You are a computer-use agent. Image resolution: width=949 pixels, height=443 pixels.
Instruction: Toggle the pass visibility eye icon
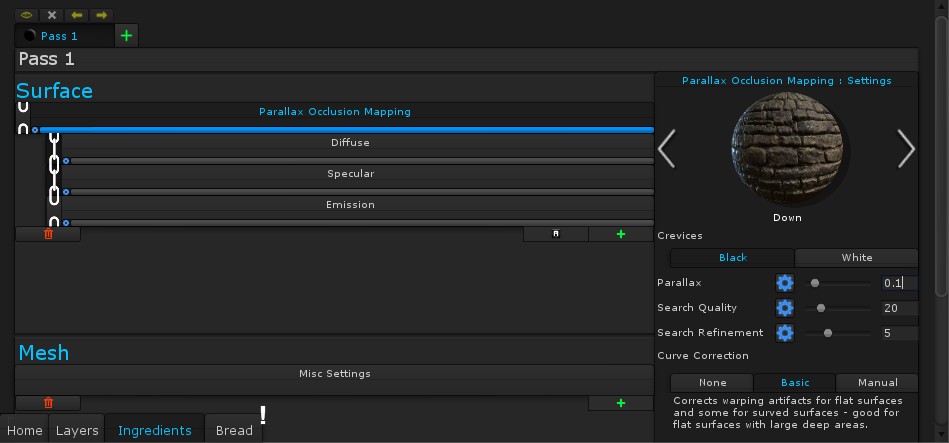(26, 15)
